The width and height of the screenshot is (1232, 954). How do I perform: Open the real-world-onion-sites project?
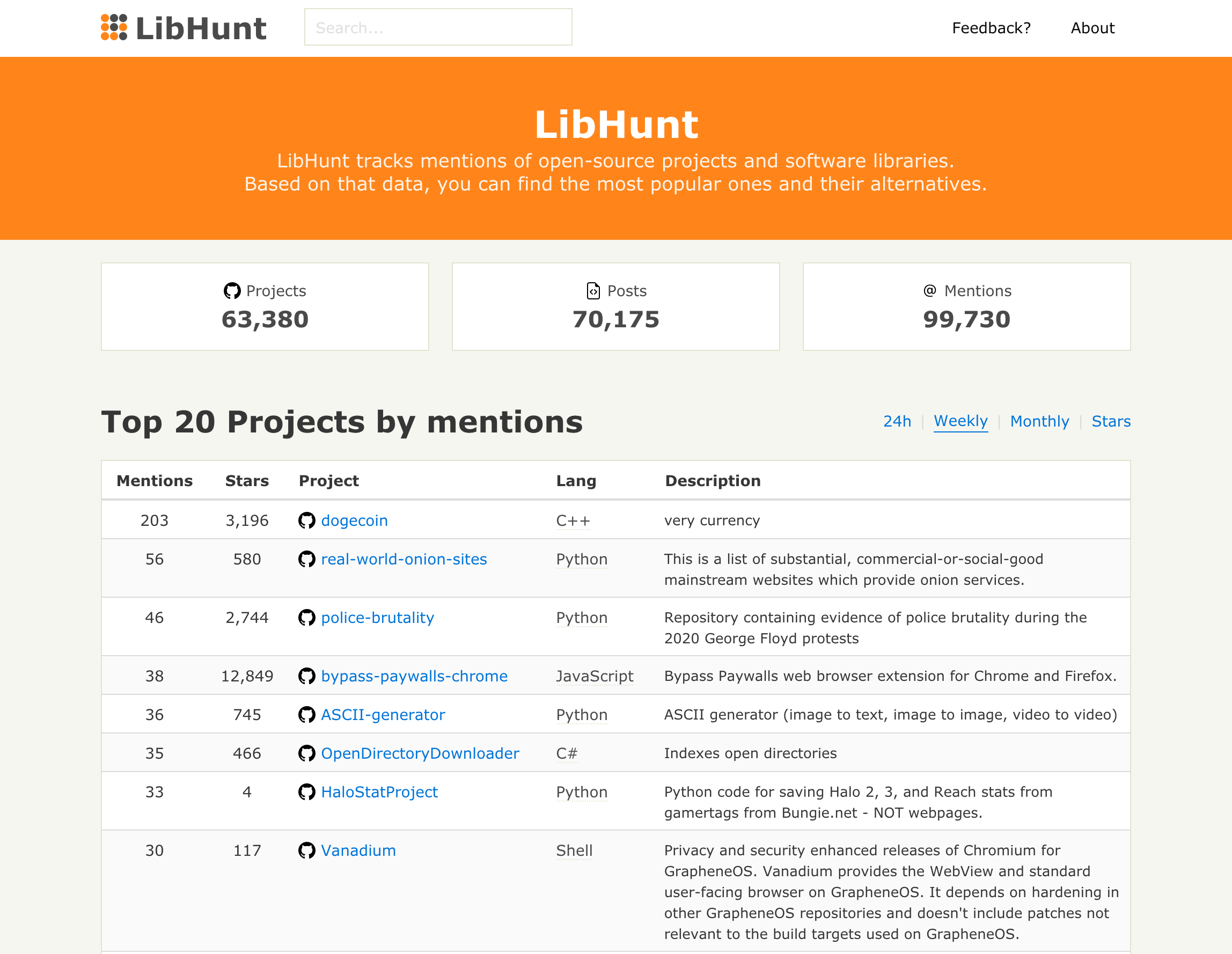coord(404,559)
